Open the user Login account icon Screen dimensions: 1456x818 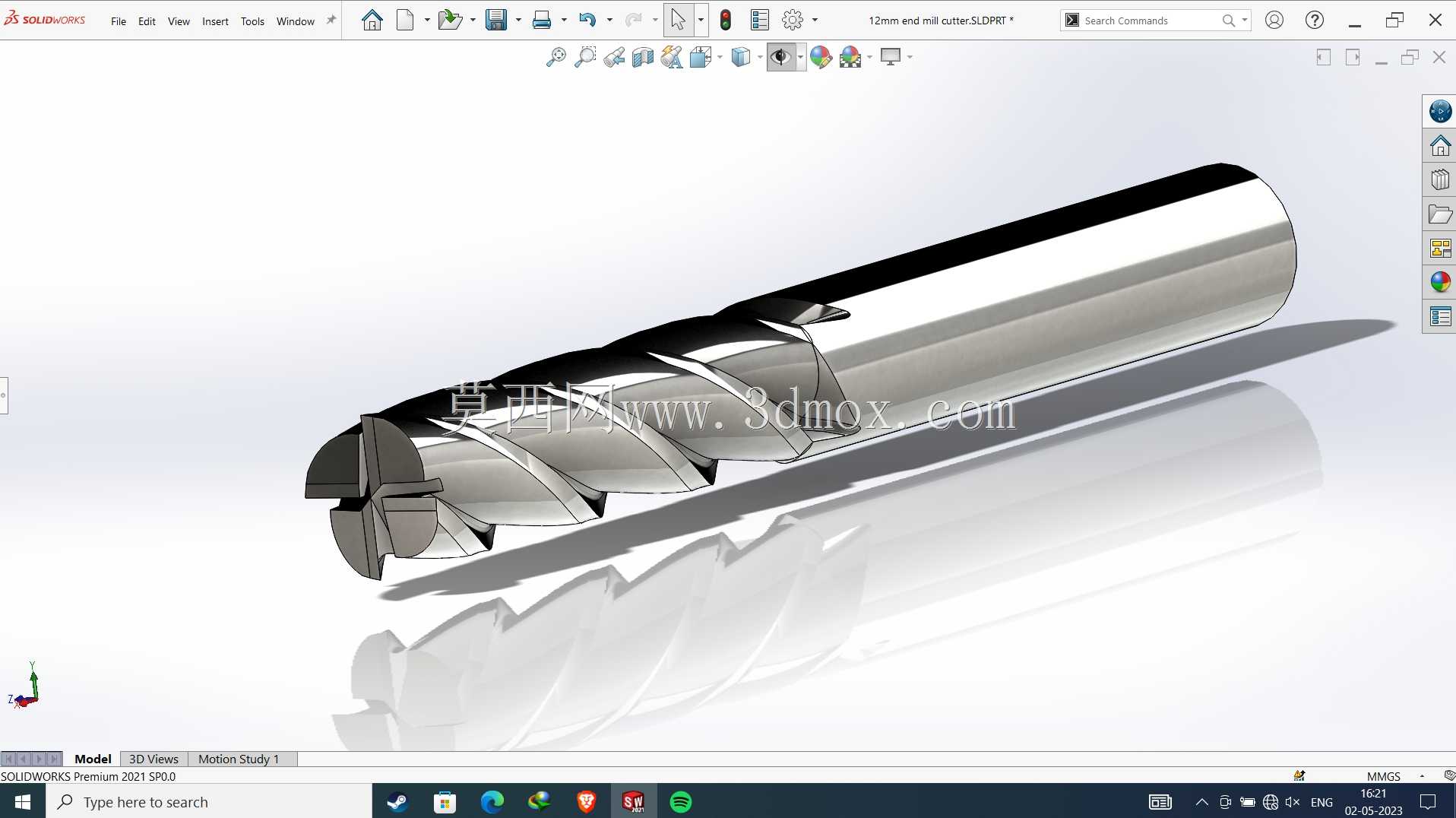1274,20
